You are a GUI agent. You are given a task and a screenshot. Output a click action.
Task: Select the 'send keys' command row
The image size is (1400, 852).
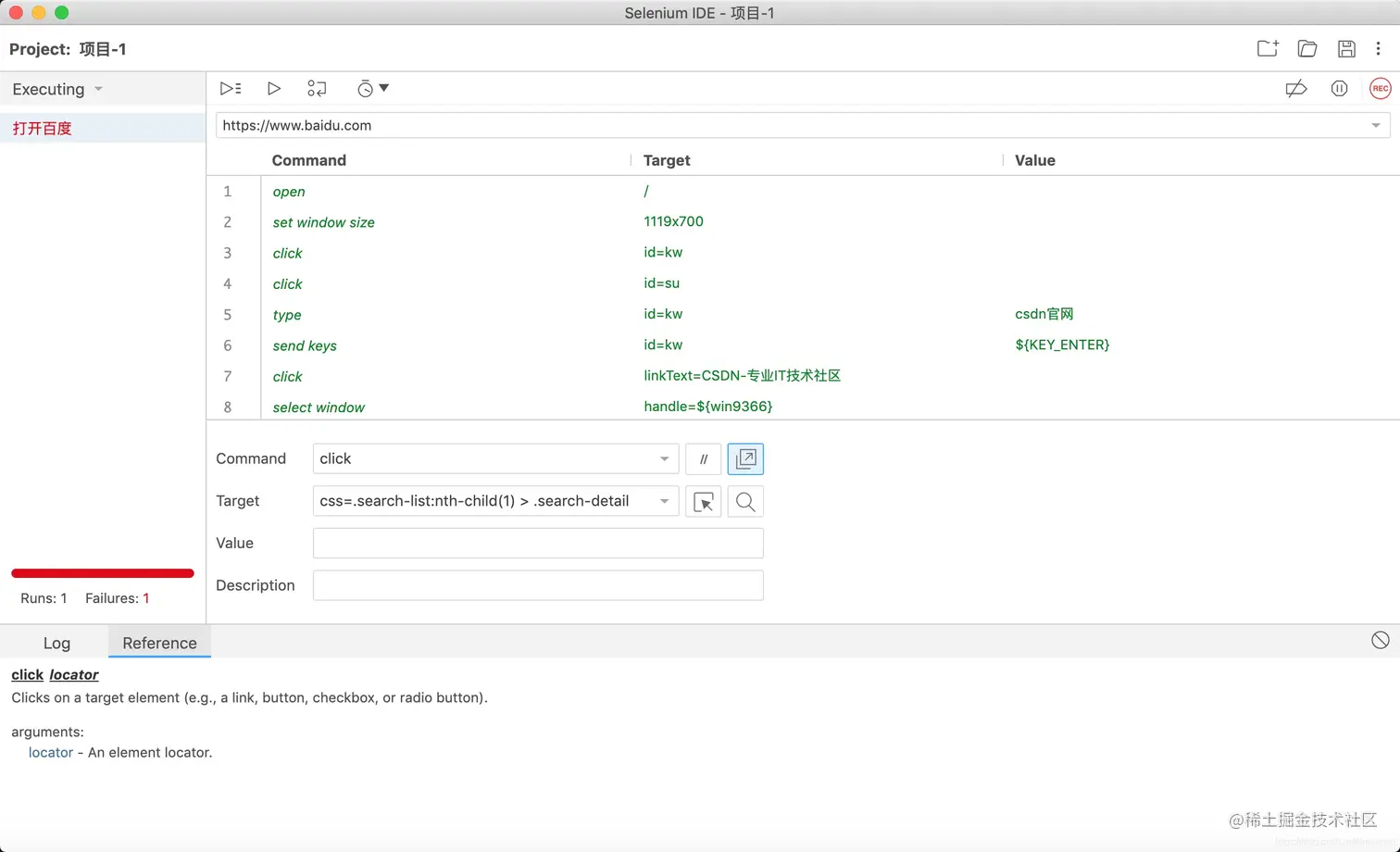point(803,345)
